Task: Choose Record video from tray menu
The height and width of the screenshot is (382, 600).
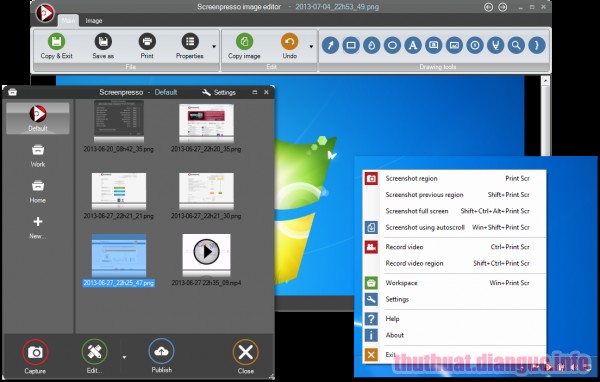Action: pos(454,247)
